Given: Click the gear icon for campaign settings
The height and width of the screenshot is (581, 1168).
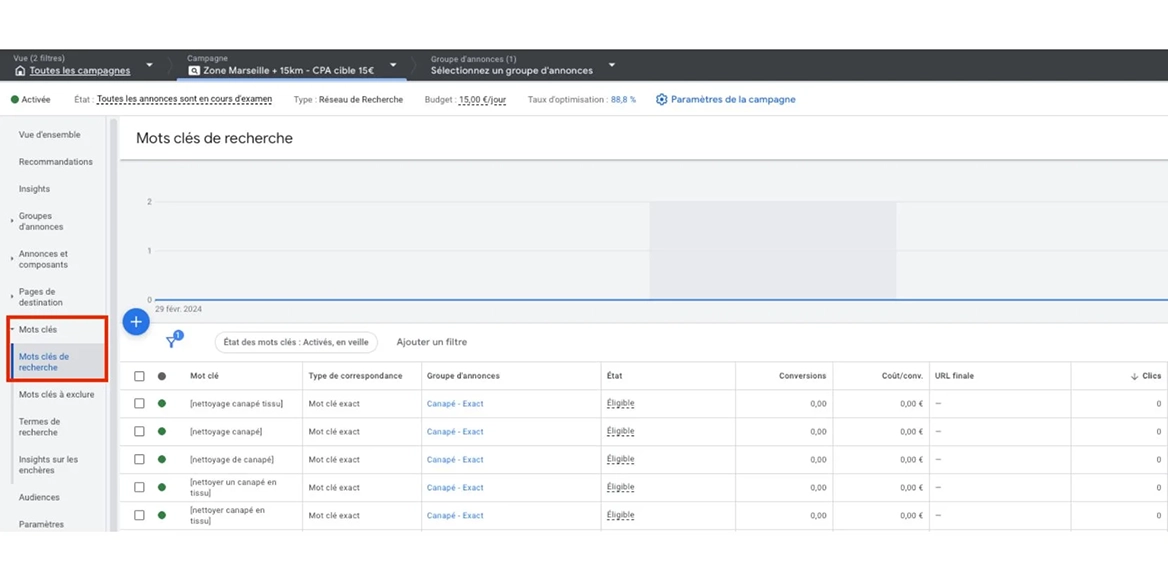Looking at the screenshot, I should tap(661, 99).
